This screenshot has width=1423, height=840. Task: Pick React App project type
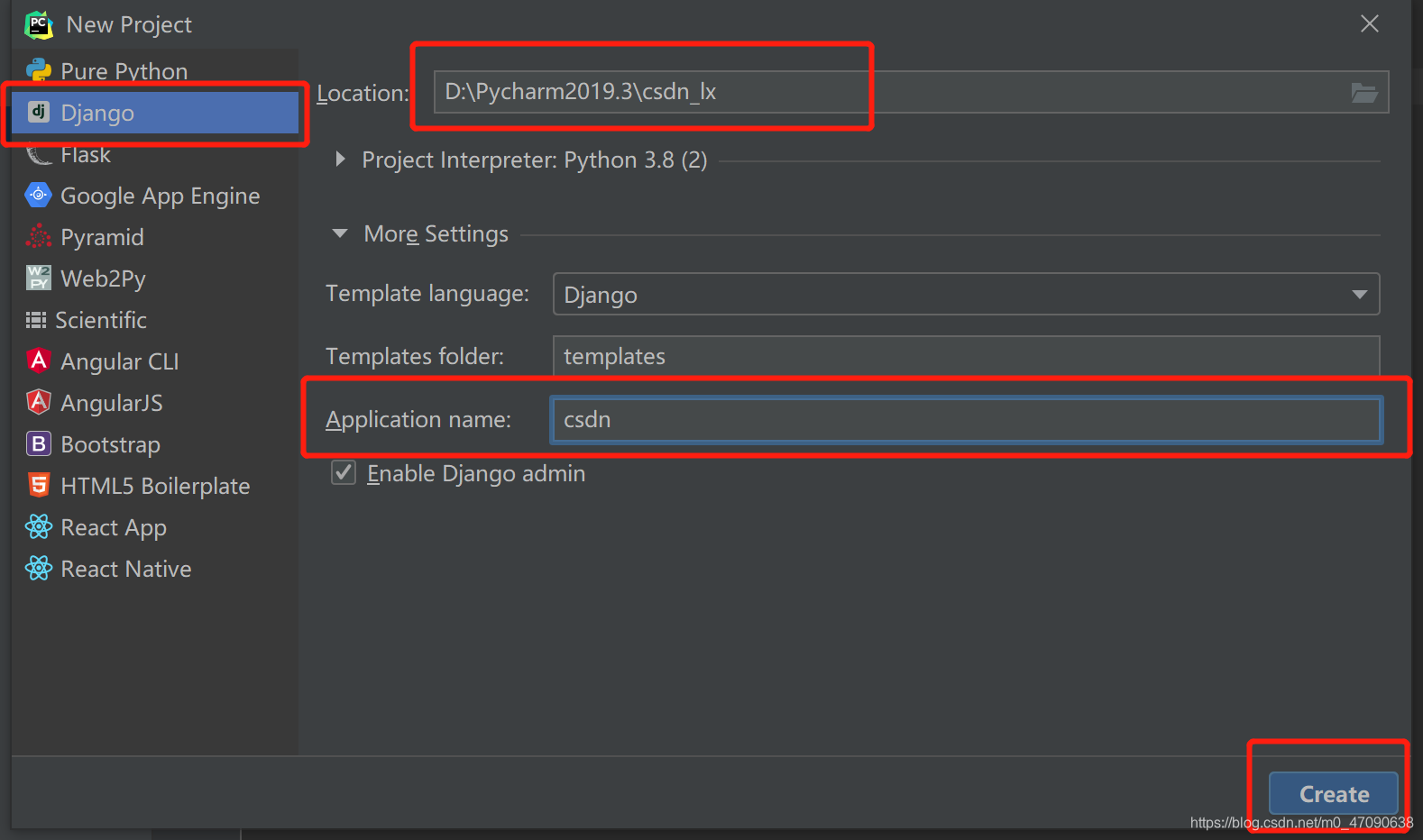point(155,527)
